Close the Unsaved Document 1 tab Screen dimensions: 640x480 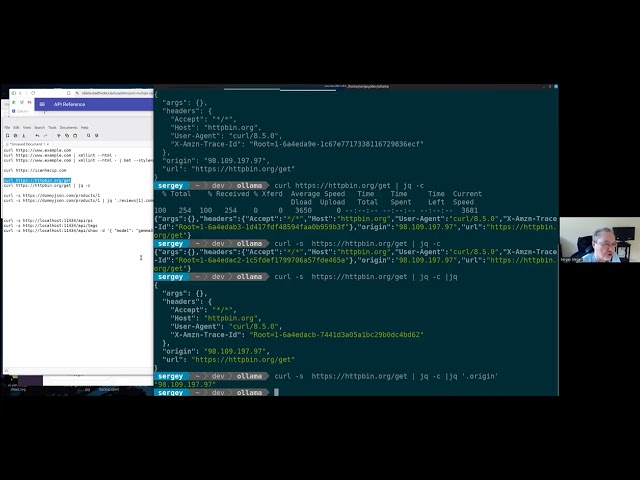click(48, 144)
